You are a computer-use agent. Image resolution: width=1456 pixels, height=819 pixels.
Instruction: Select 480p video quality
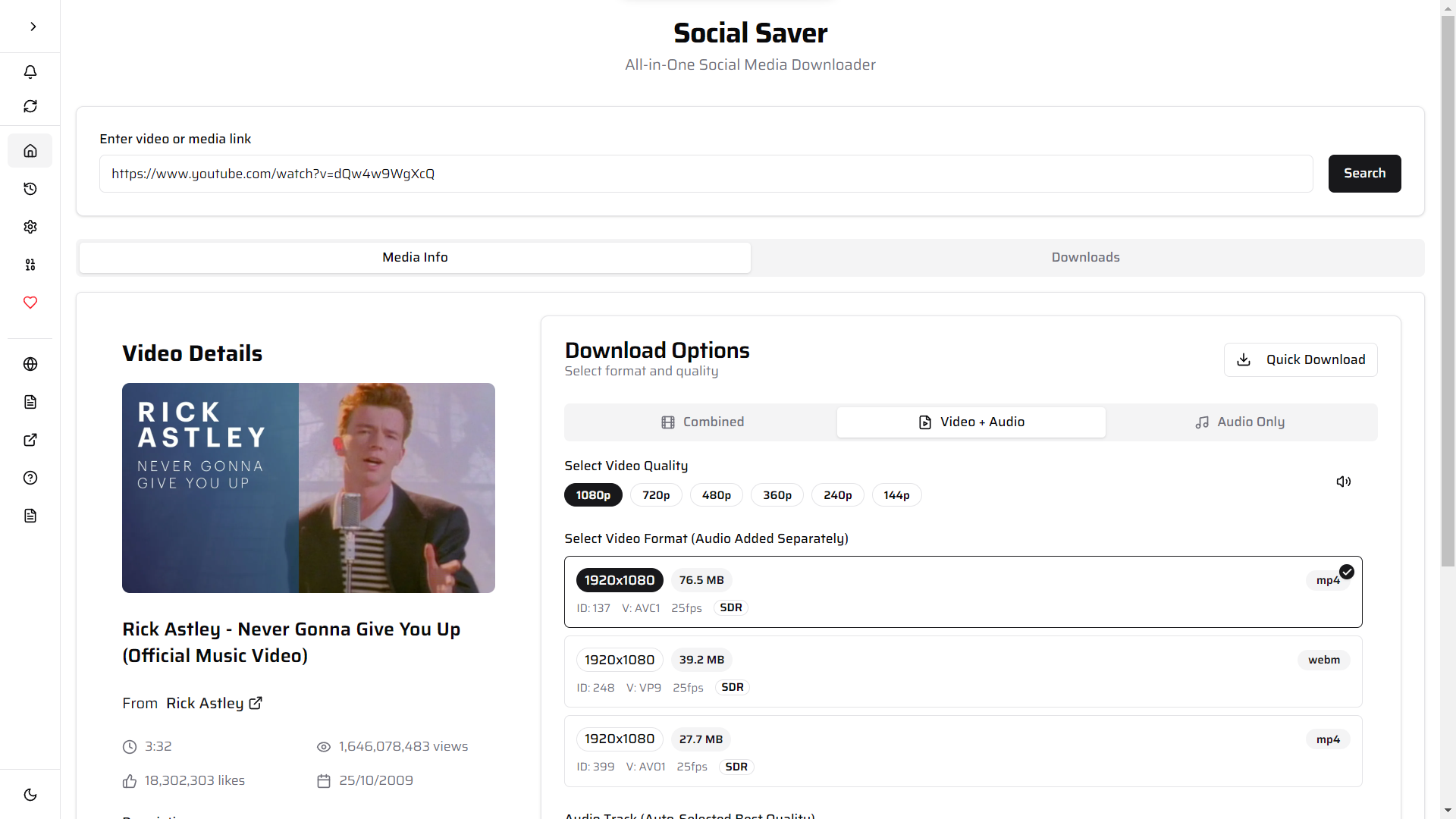[x=716, y=495]
